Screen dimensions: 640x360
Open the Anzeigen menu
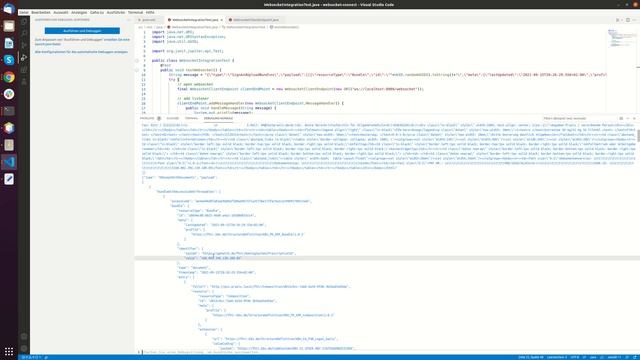[x=79, y=13]
